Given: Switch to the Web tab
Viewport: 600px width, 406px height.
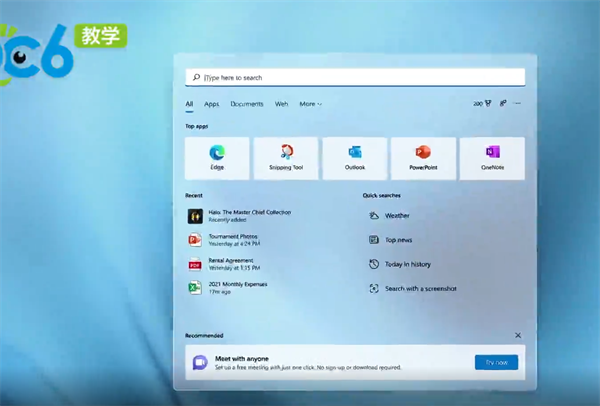Looking at the screenshot, I should click(x=281, y=104).
